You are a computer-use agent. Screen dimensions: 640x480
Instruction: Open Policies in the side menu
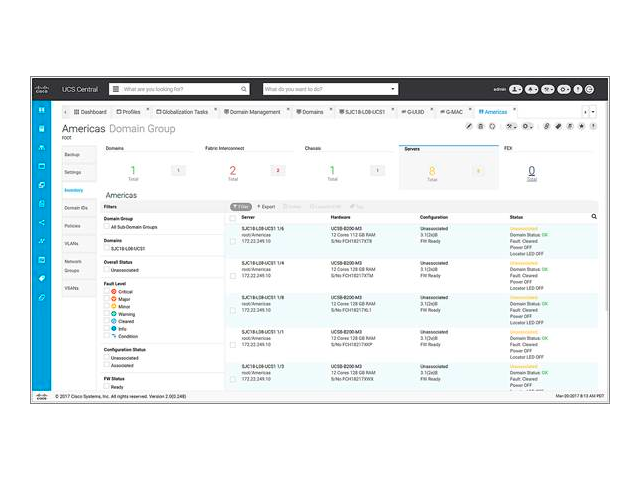point(79,226)
